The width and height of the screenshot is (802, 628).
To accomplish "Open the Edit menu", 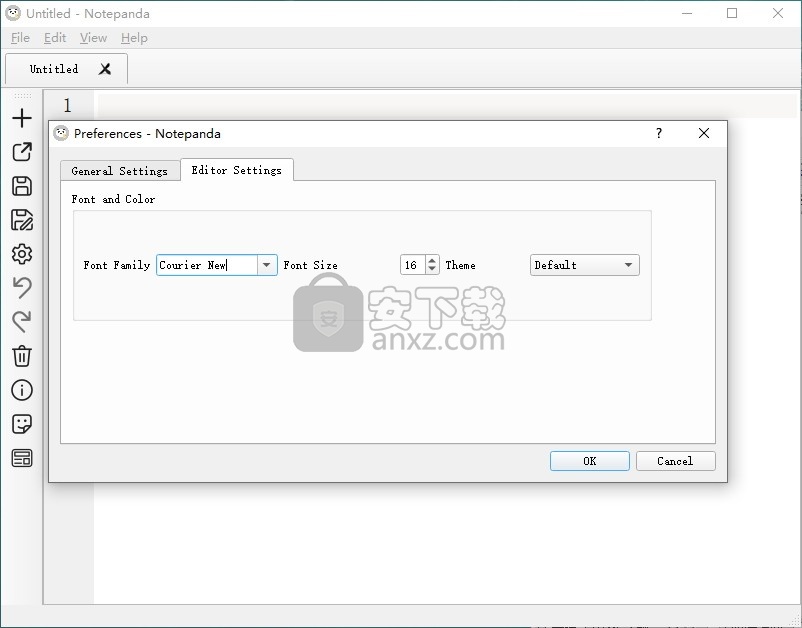I will point(55,38).
